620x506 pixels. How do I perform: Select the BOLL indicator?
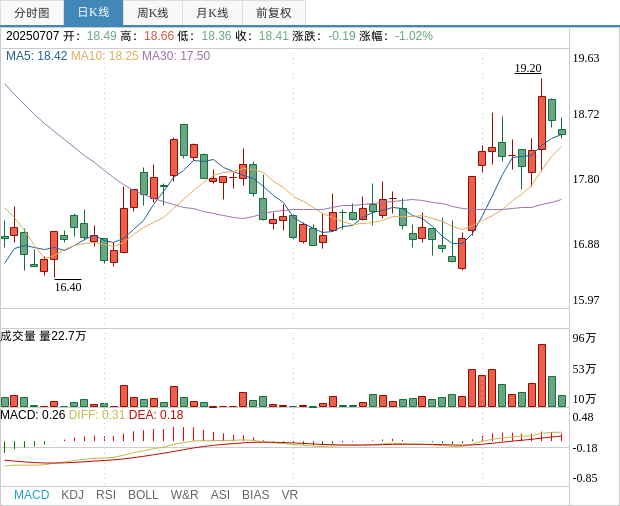coord(143,495)
